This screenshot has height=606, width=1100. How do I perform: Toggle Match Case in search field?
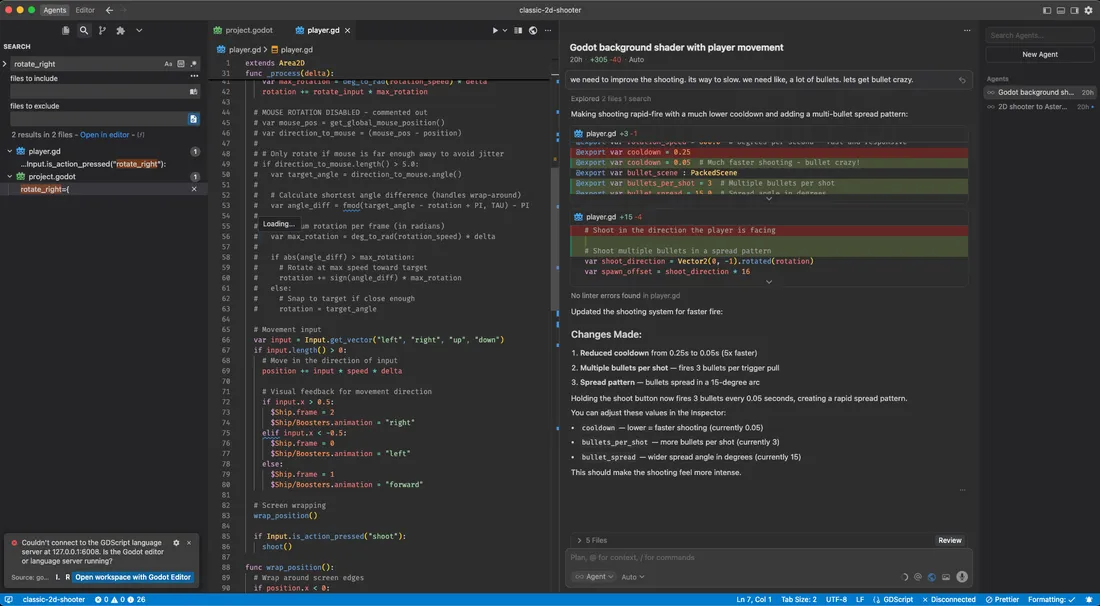[x=168, y=64]
